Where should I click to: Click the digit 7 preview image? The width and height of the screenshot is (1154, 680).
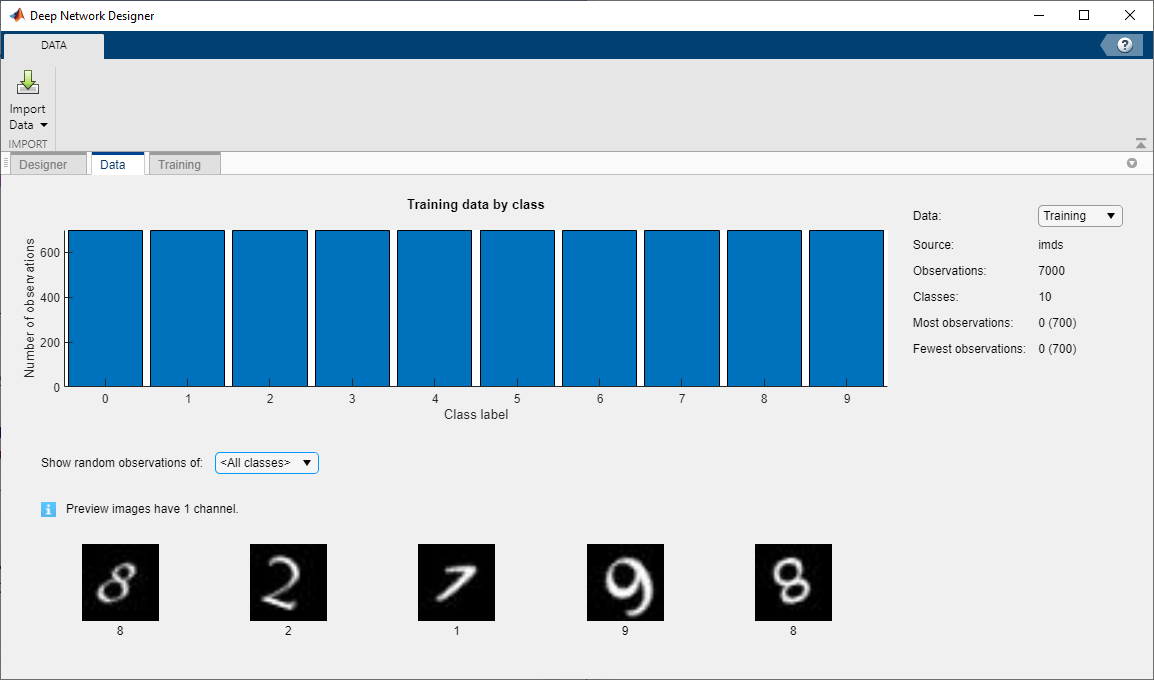coord(456,582)
